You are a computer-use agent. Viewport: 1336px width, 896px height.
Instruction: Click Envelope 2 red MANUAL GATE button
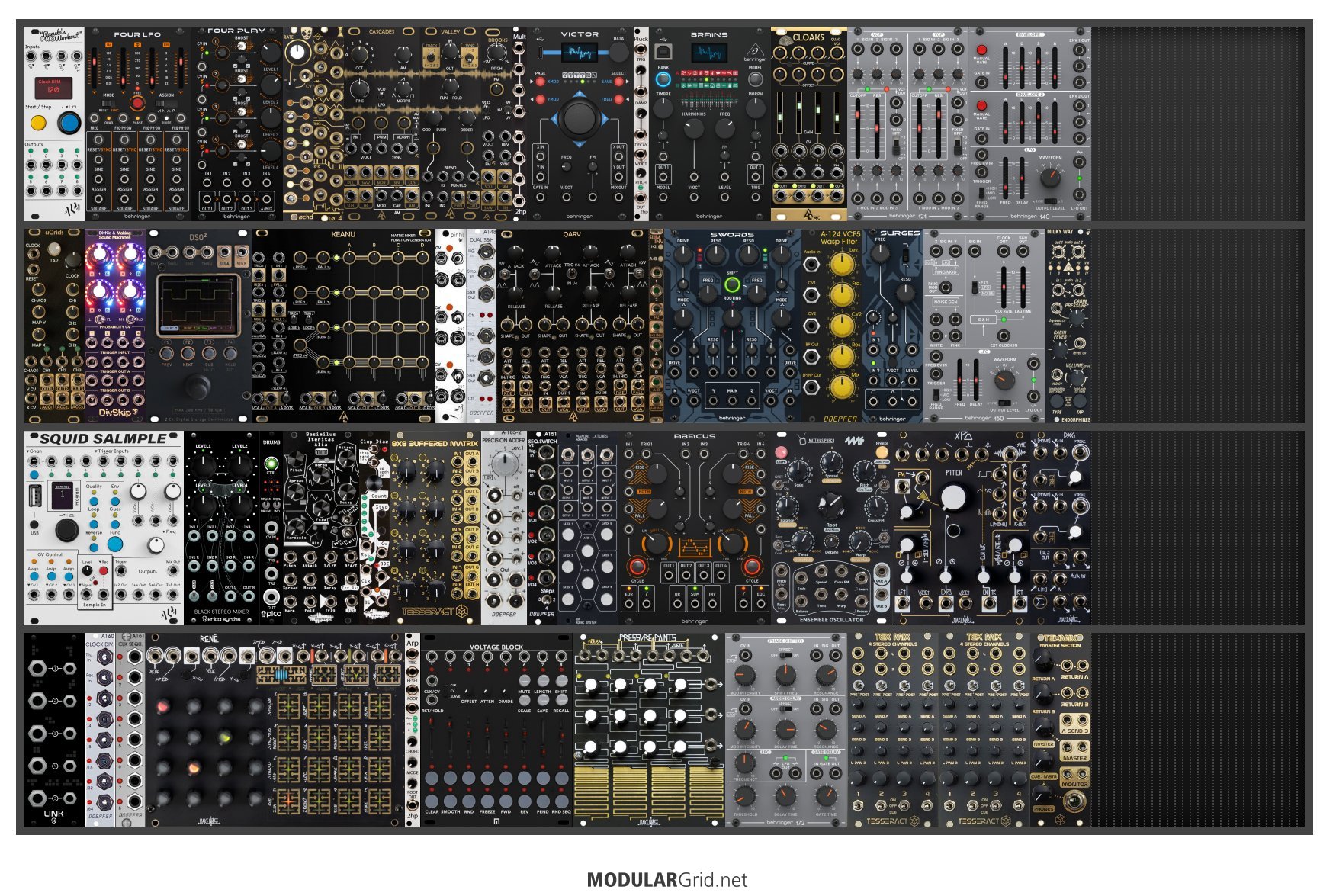(x=981, y=105)
